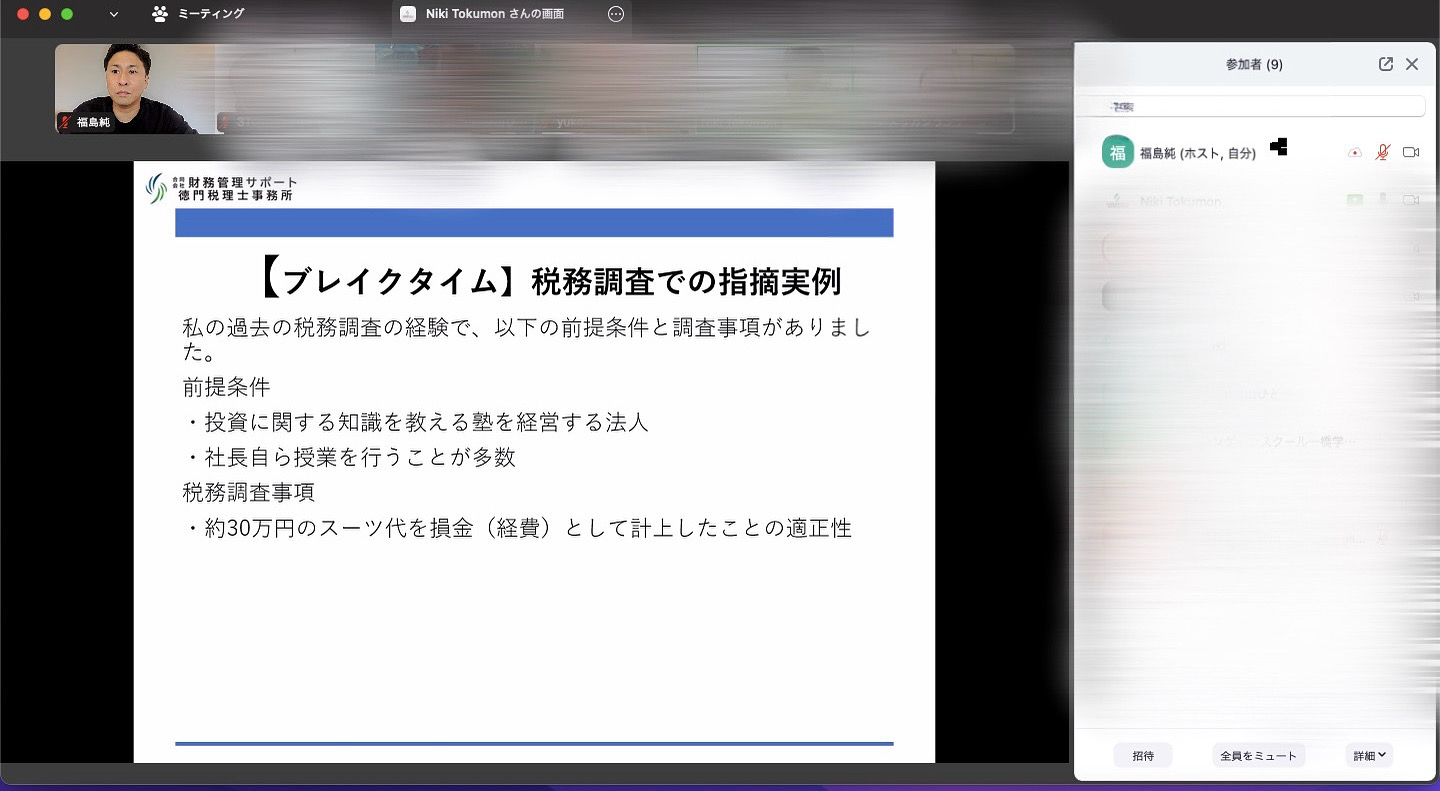Pop out the participants panel
The width and height of the screenshot is (1440, 791).
1385,64
